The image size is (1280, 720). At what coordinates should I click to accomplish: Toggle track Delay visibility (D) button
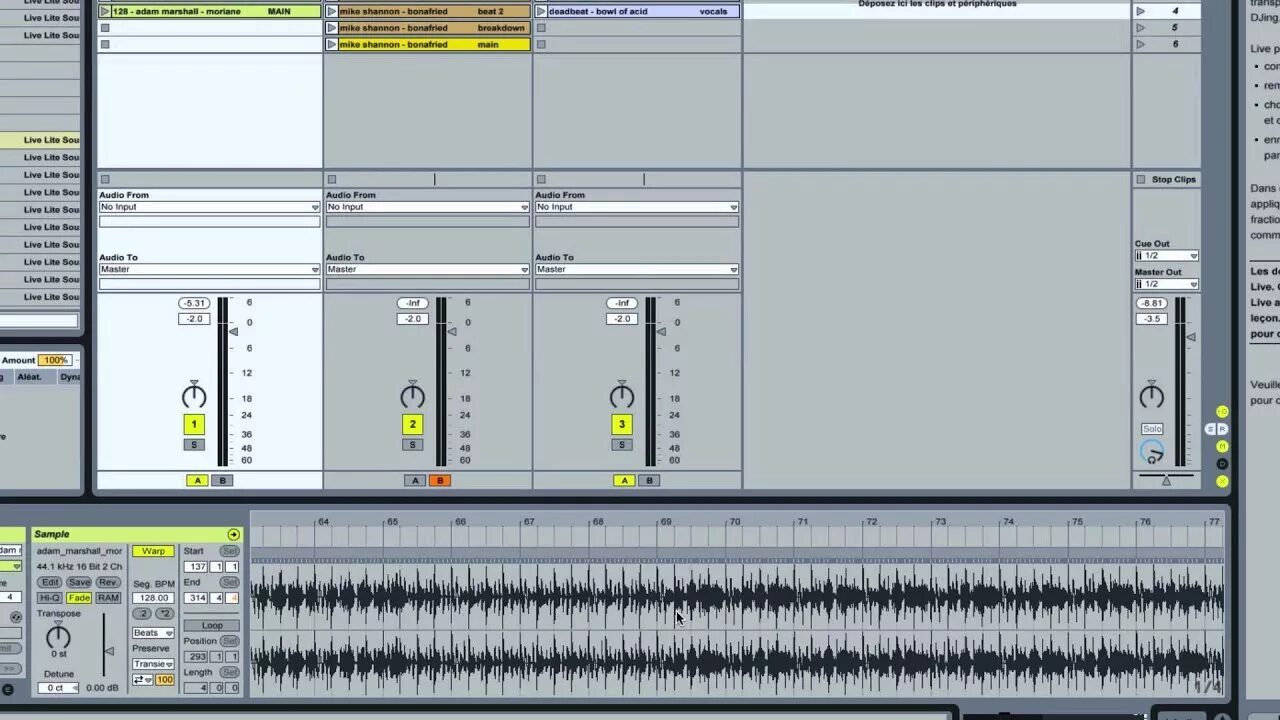click(1222, 464)
